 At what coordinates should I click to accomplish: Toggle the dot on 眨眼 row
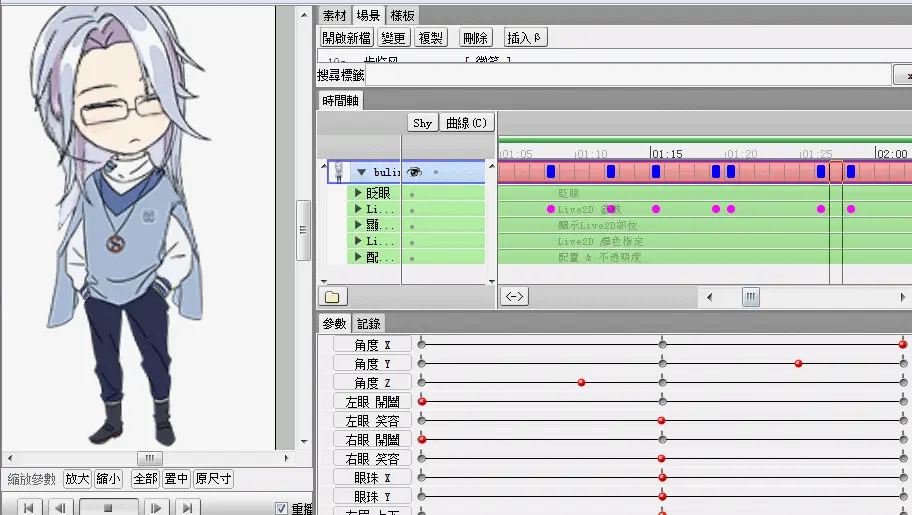pyautogui.click(x=412, y=194)
